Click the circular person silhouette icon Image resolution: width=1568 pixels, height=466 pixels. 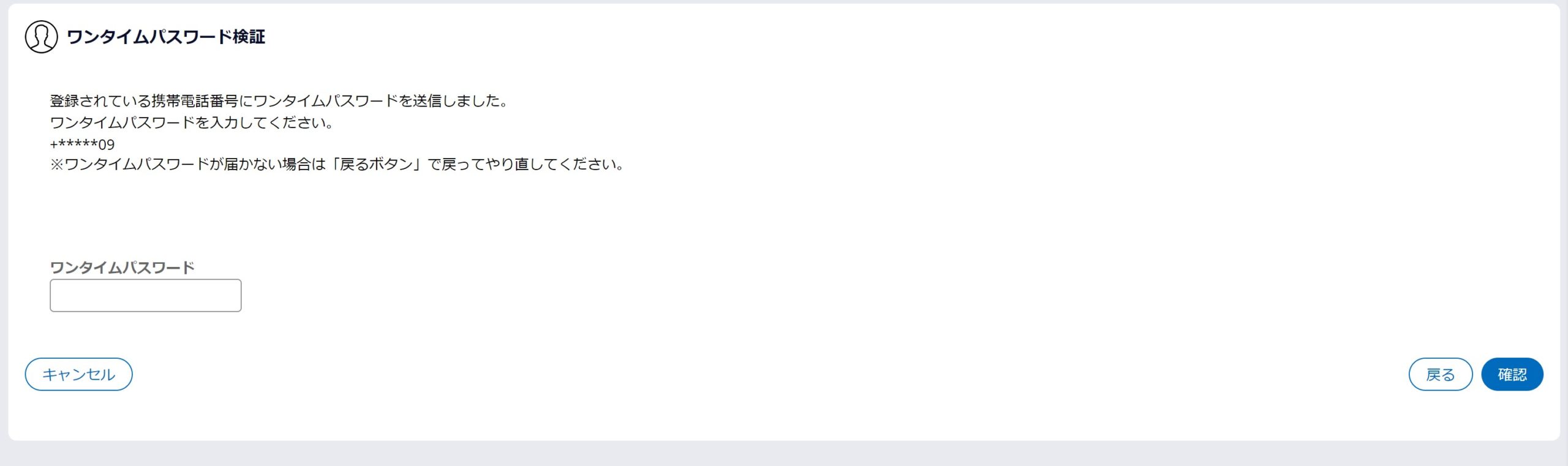click(x=41, y=37)
